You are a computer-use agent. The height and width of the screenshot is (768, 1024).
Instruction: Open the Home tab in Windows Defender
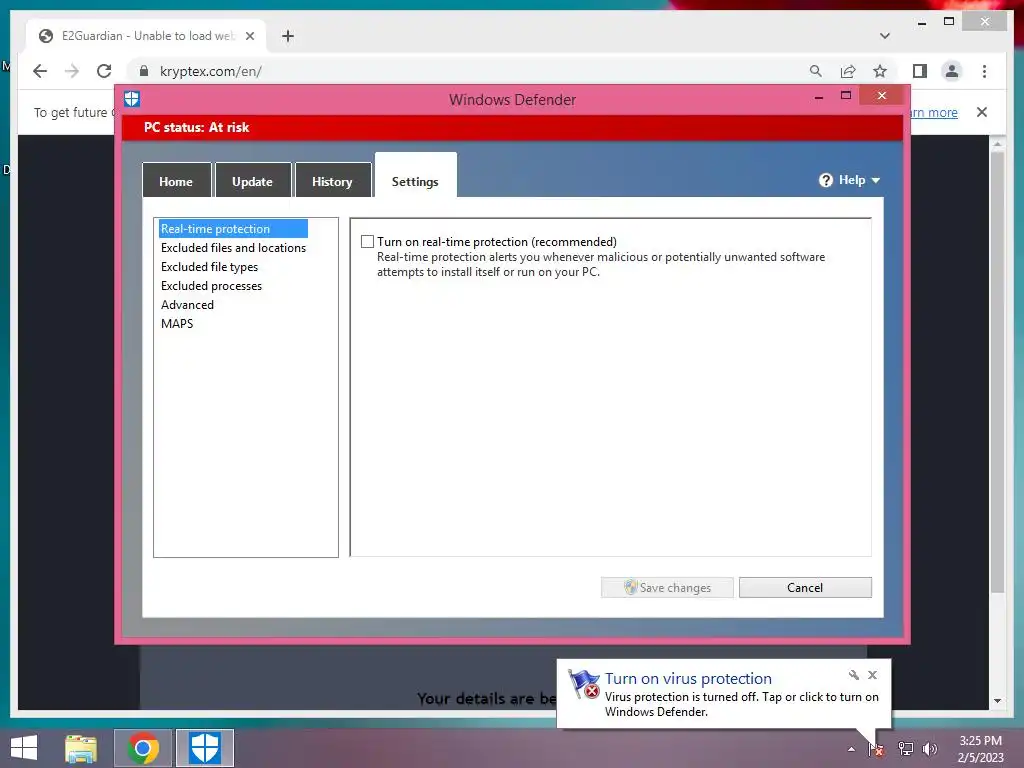point(176,181)
